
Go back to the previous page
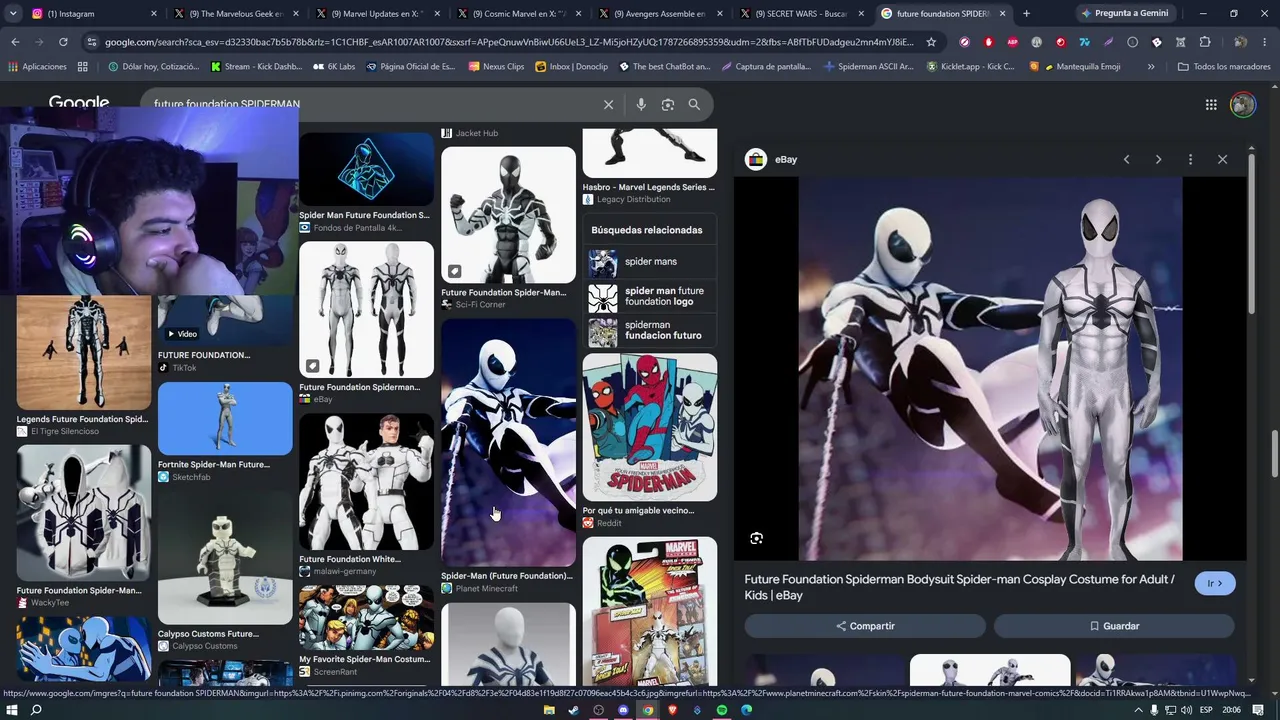click(15, 42)
